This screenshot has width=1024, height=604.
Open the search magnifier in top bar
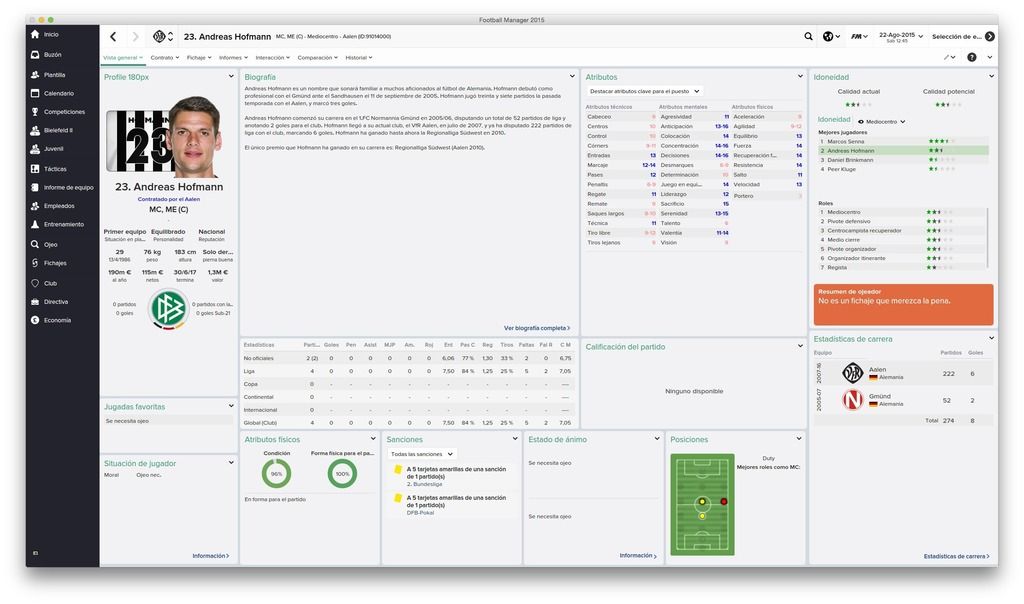tap(808, 37)
